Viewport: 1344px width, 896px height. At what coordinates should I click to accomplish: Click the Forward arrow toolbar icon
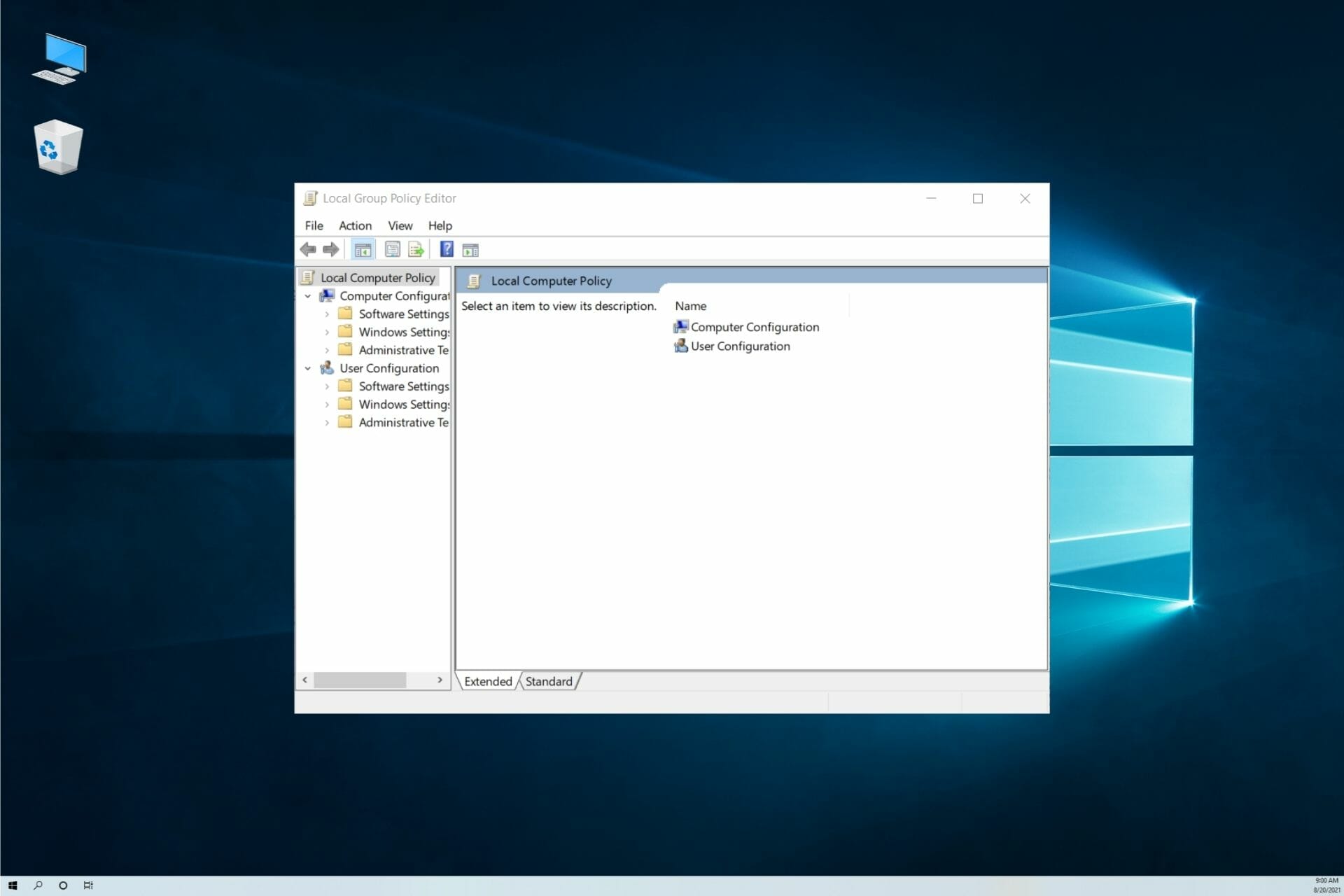tap(331, 249)
